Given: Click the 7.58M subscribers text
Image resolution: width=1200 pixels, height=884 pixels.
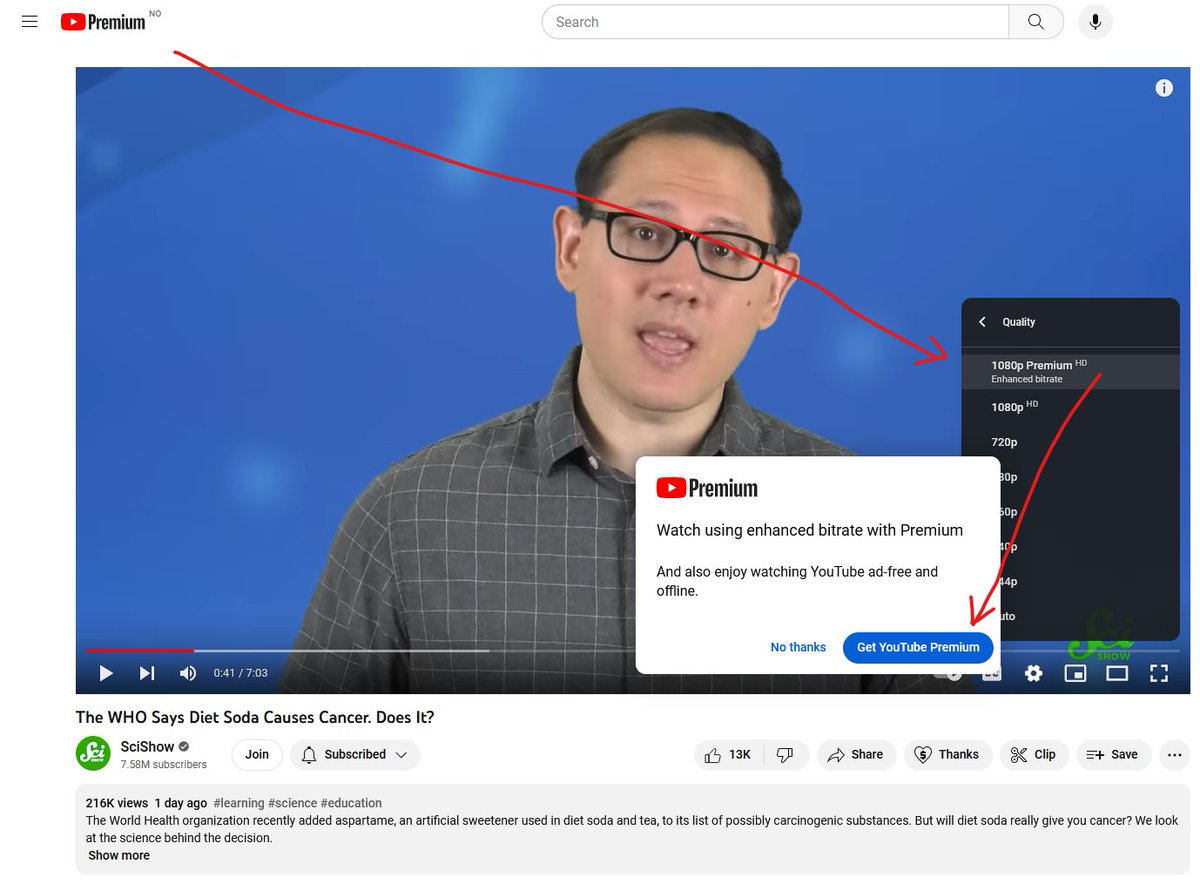Looking at the screenshot, I should [x=163, y=764].
